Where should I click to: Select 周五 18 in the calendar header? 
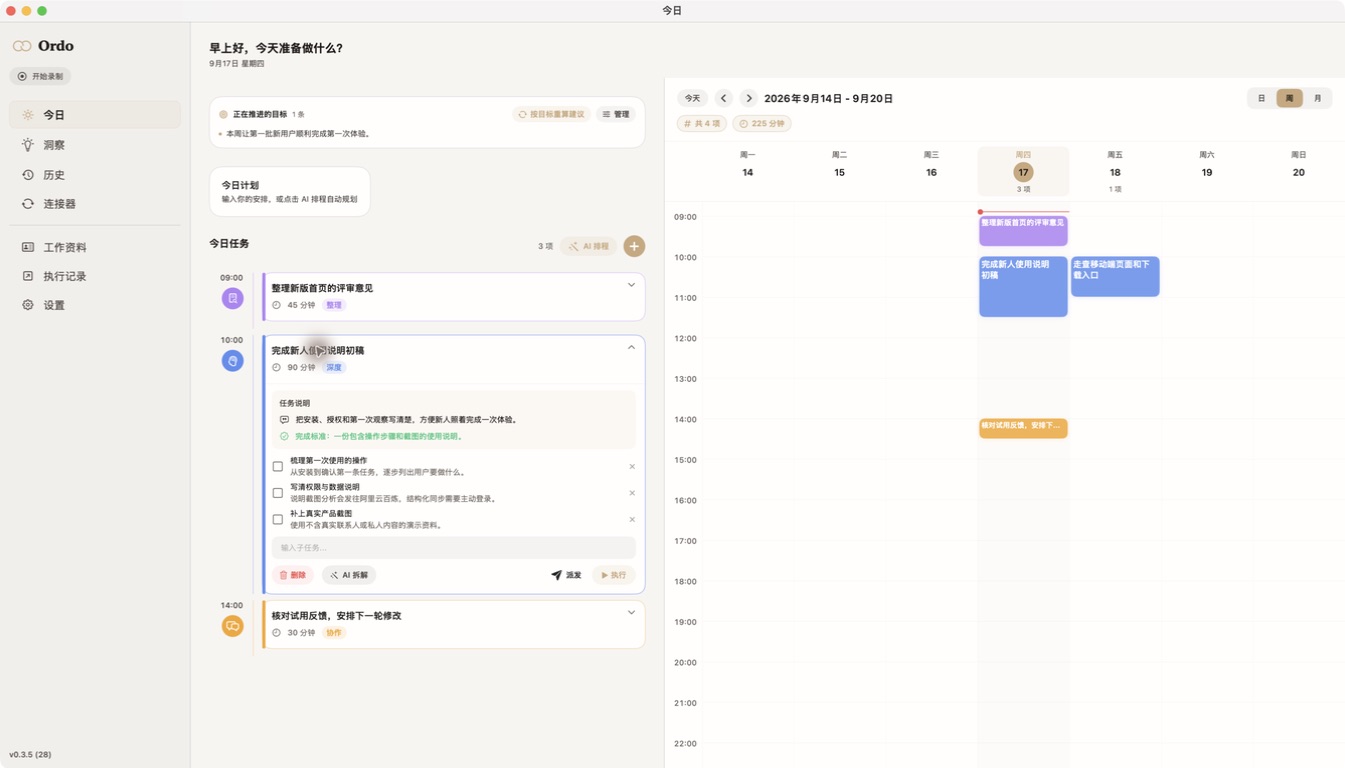1115,171
